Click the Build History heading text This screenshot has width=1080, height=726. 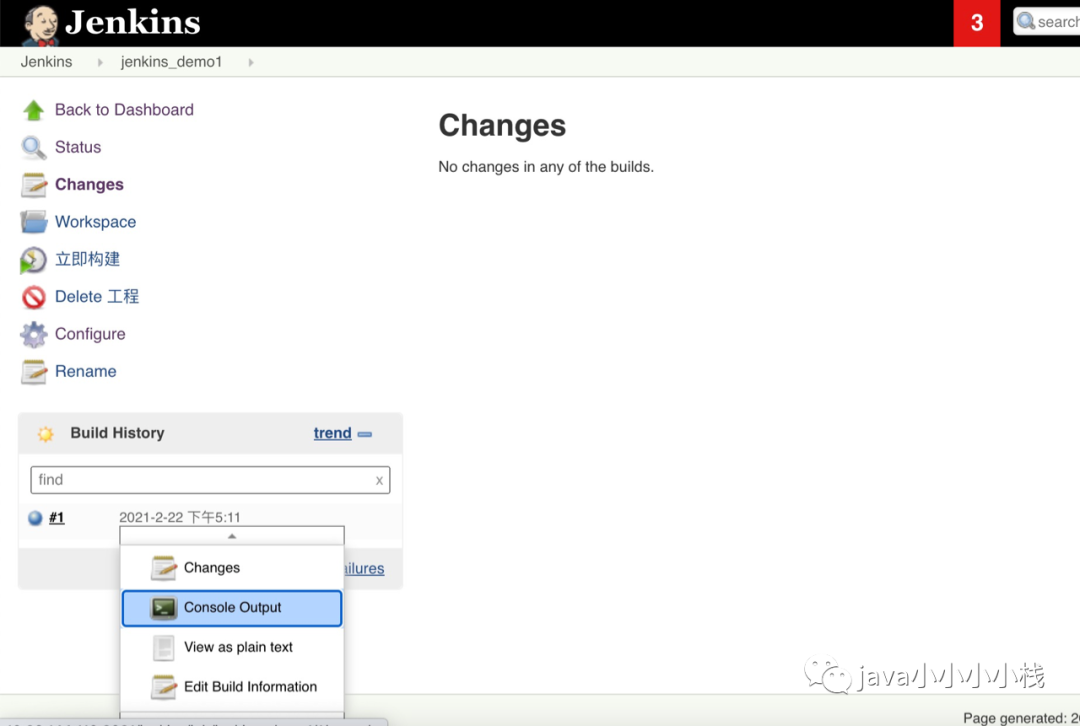(x=118, y=433)
